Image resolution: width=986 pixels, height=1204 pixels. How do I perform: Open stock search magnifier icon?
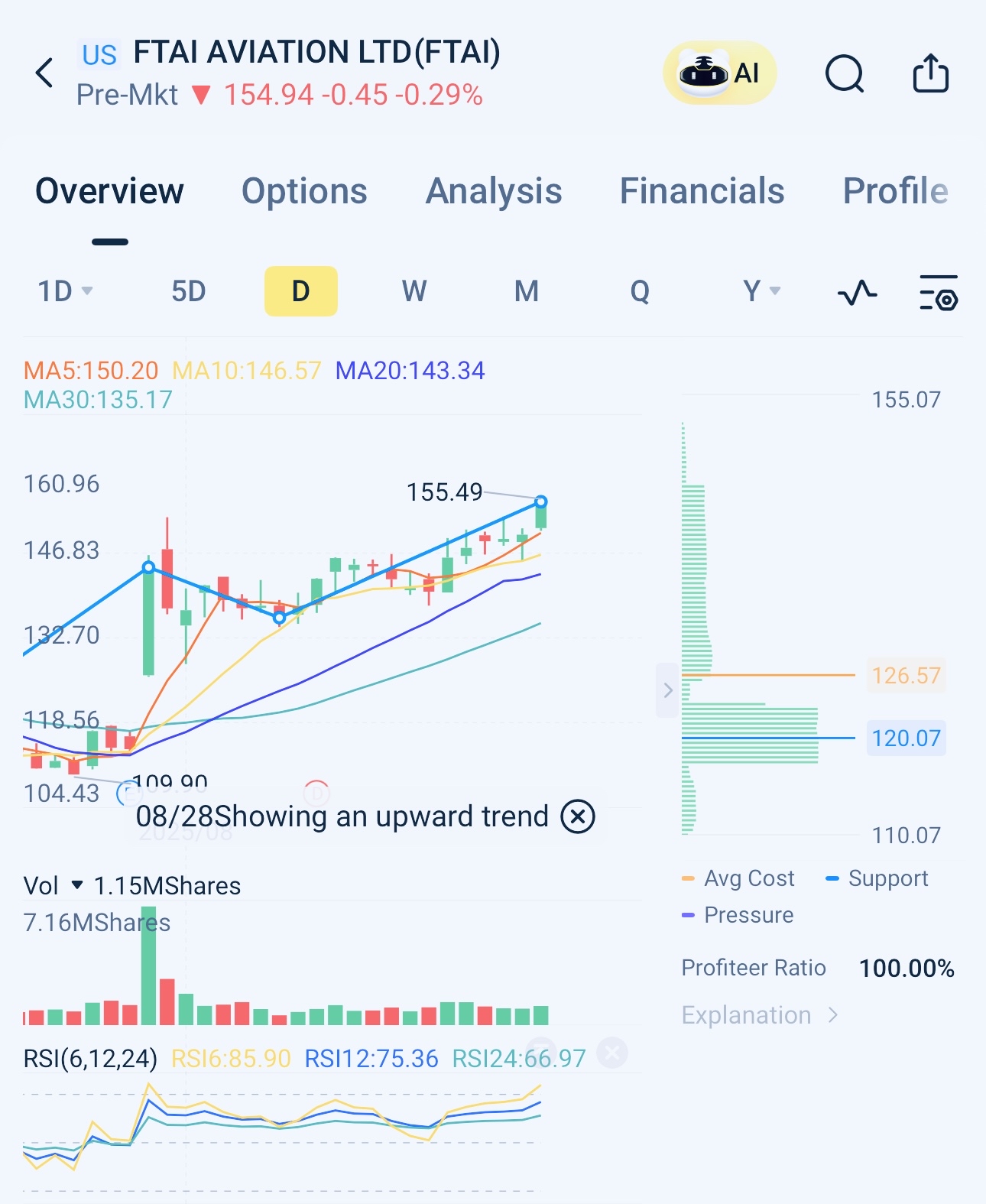point(845,74)
